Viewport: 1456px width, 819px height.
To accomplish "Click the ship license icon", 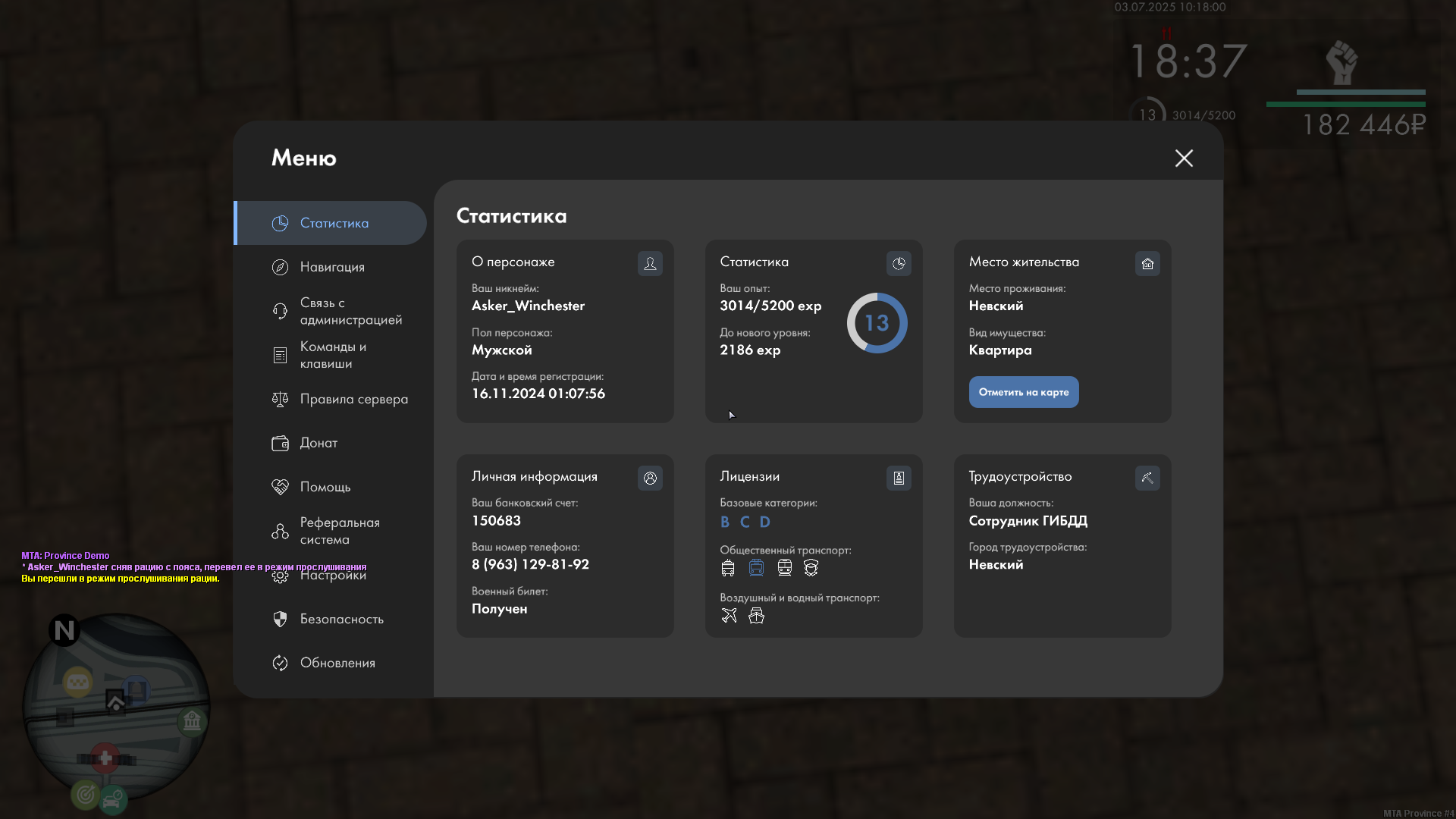I will click(x=756, y=615).
